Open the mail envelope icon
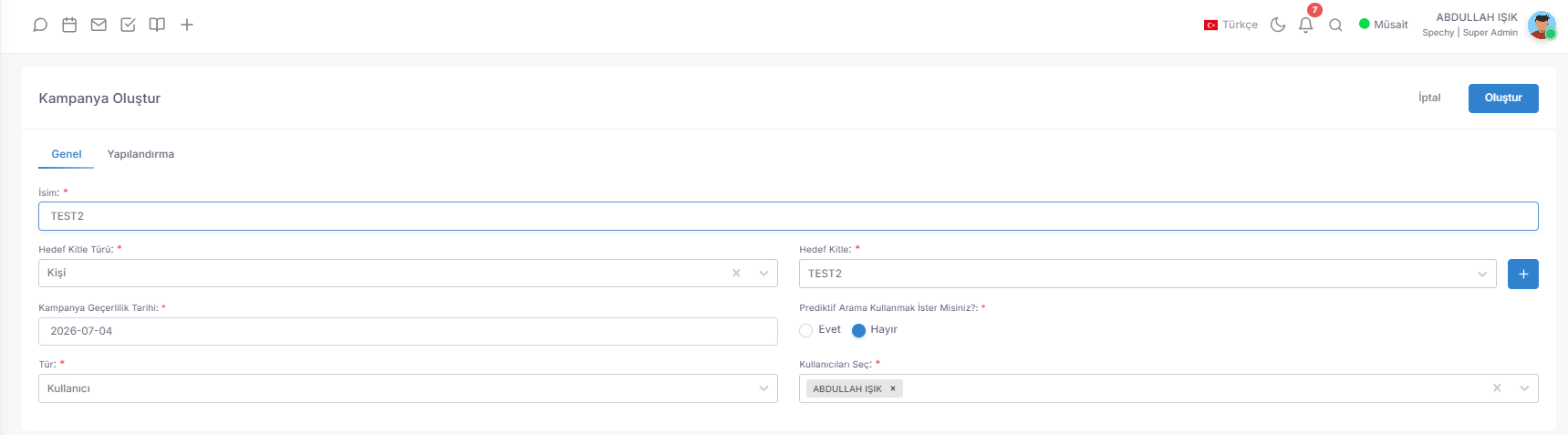Screen dimensions: 1568x435 99,25
